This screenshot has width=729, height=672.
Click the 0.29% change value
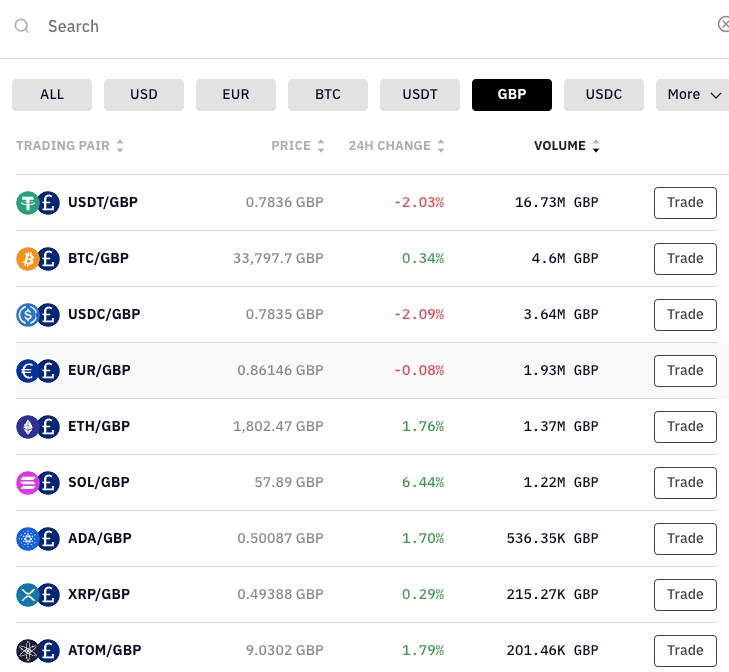click(423, 594)
